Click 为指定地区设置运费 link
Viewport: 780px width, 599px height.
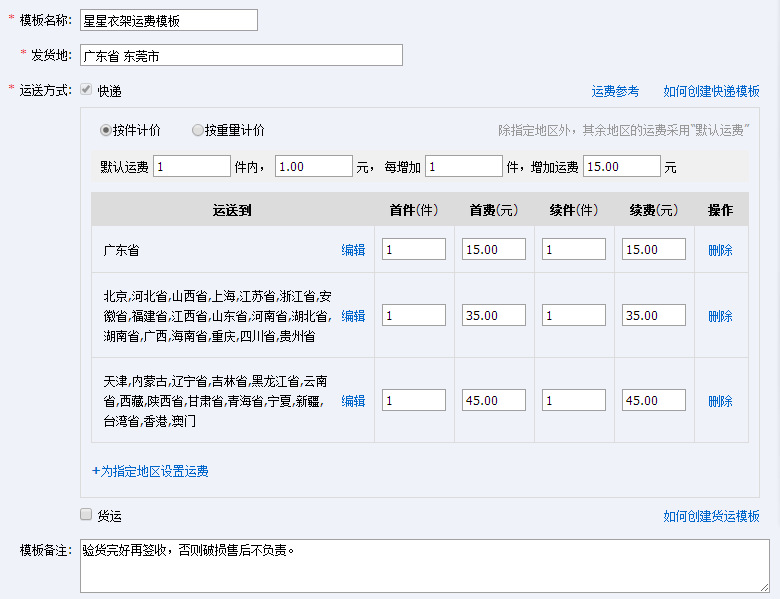tap(150, 471)
